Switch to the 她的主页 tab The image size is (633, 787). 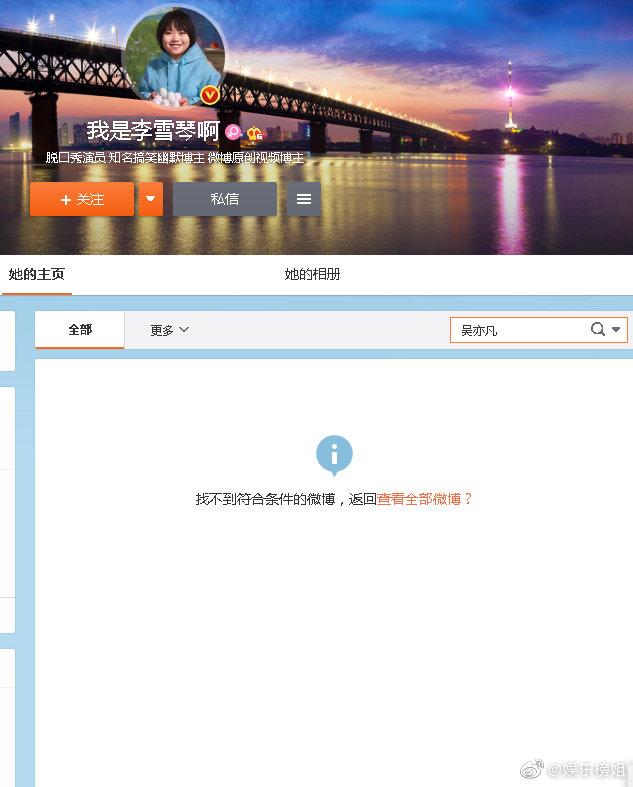37,274
